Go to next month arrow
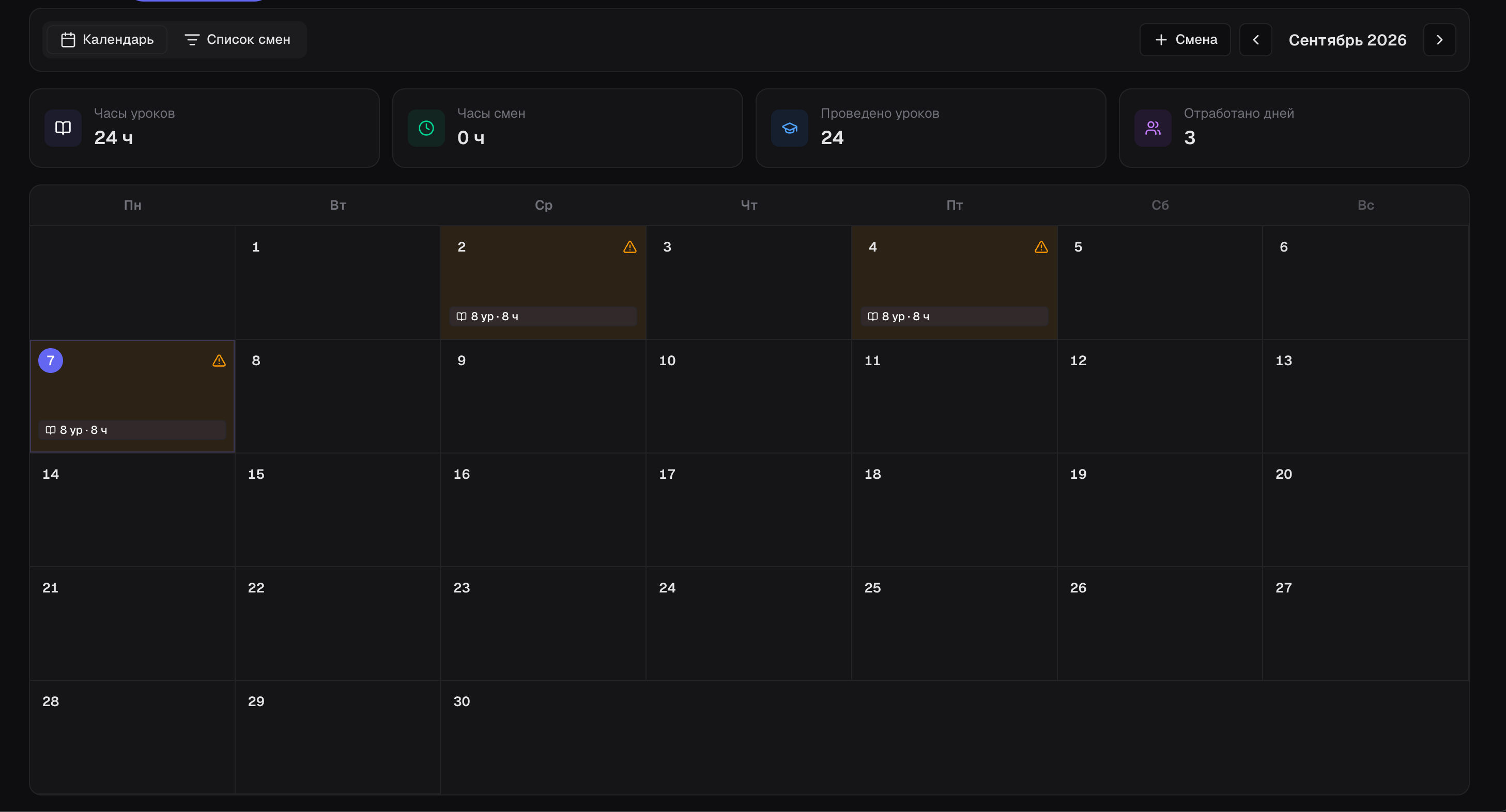This screenshot has height=812, width=1506. (x=1439, y=40)
